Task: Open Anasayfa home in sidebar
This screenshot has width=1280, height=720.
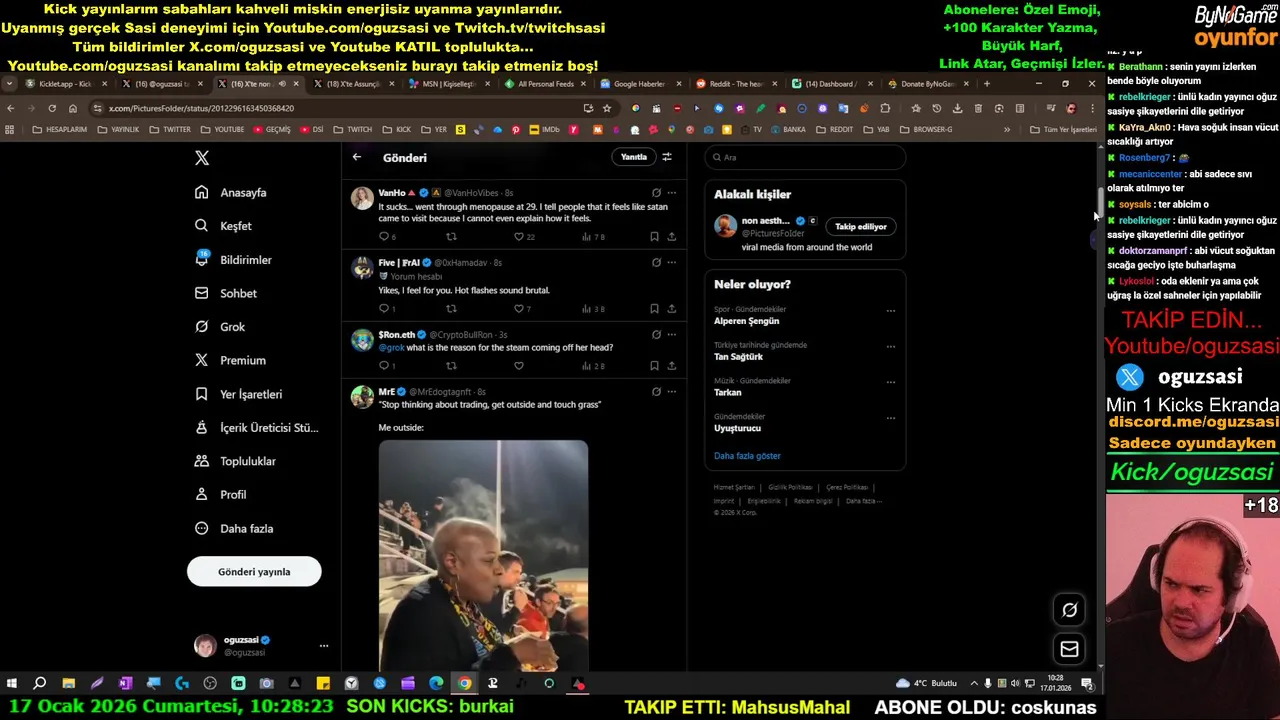Action: coord(231,192)
